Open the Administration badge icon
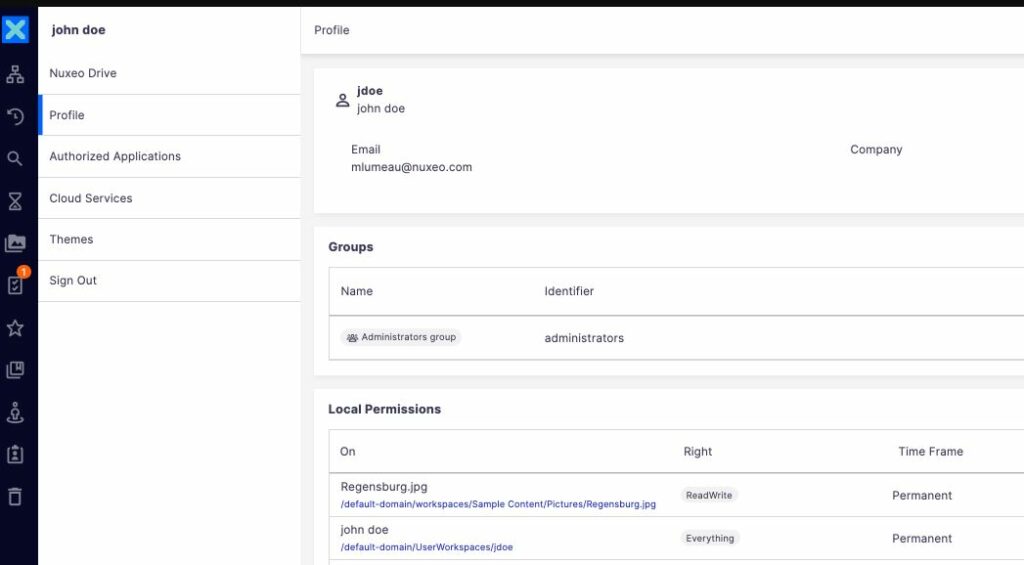 [15, 455]
